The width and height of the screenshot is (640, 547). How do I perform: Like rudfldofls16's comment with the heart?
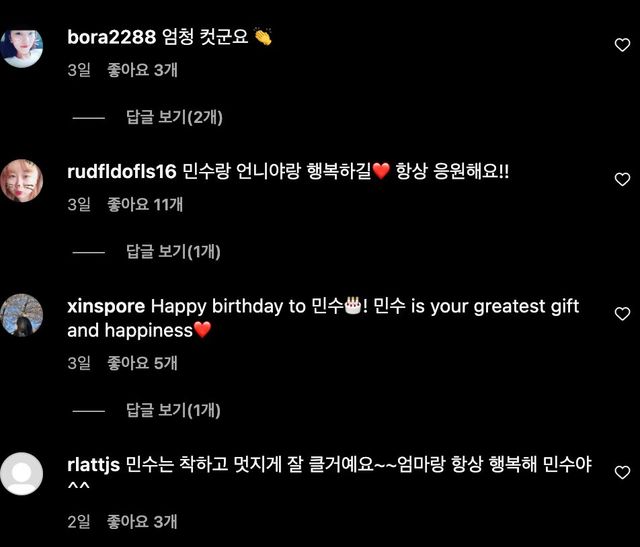pos(622,180)
